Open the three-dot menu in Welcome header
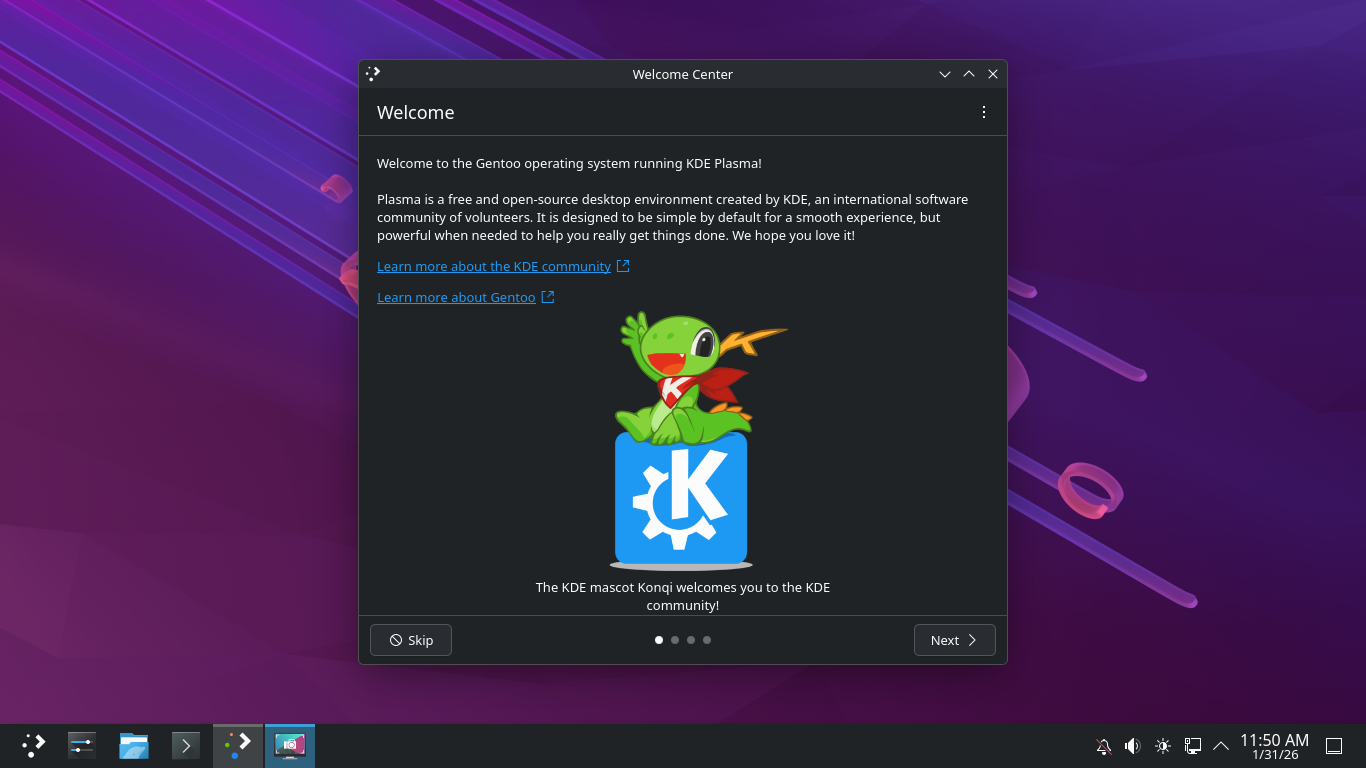This screenshot has width=1366, height=768. coord(984,112)
